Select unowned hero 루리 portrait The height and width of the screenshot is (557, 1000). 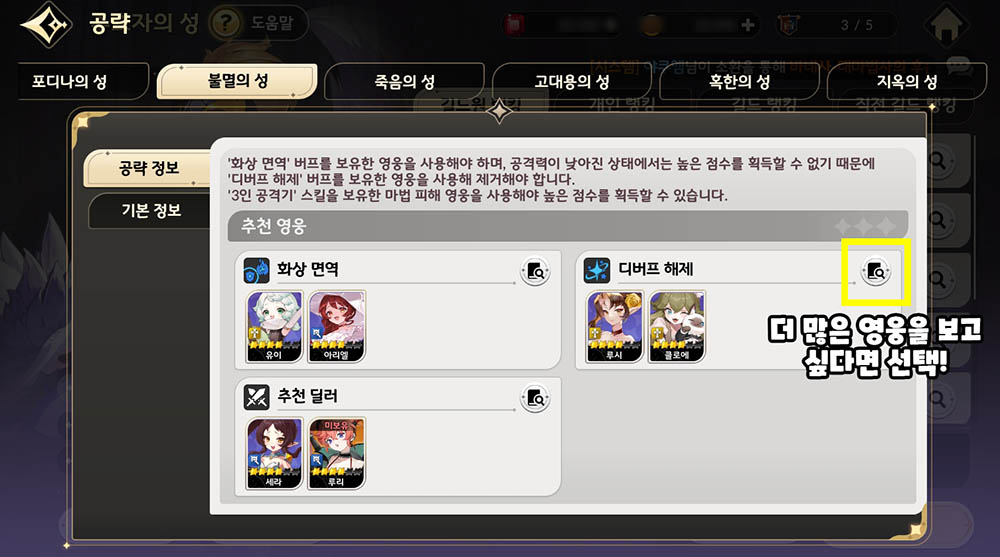(x=337, y=453)
